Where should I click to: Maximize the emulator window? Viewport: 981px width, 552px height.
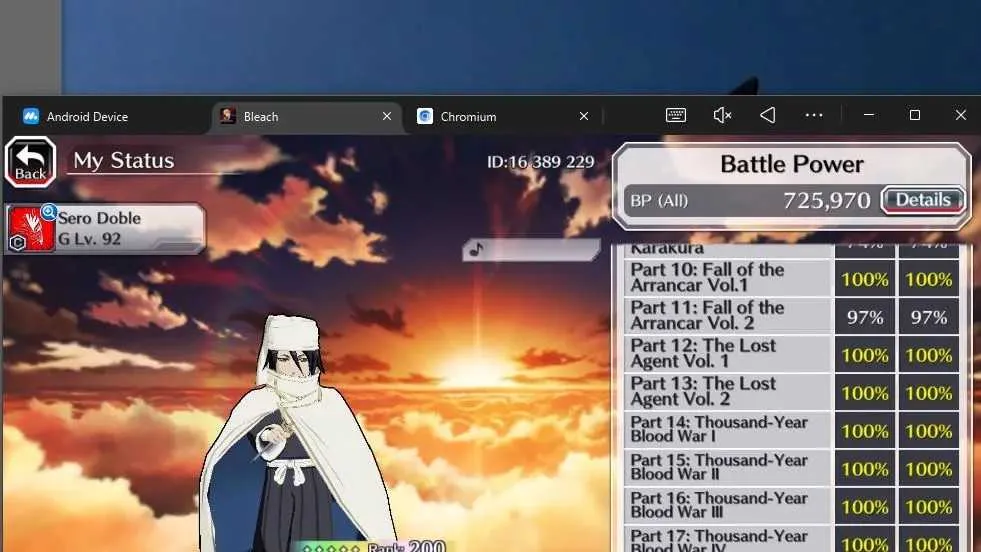coord(915,115)
